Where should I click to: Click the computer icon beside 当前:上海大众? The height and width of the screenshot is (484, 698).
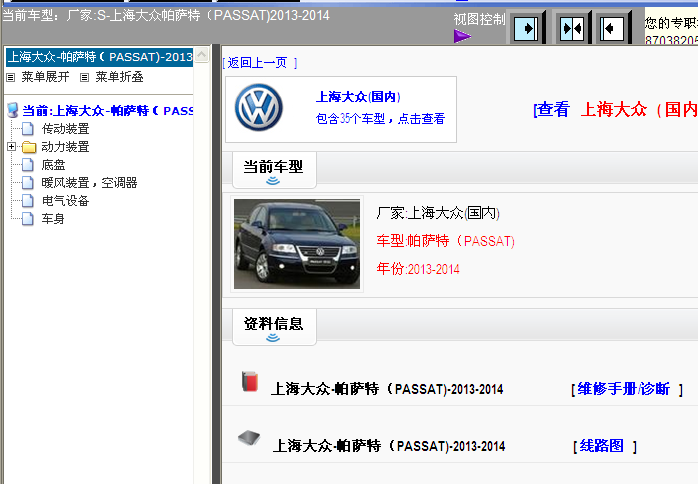click(13, 110)
